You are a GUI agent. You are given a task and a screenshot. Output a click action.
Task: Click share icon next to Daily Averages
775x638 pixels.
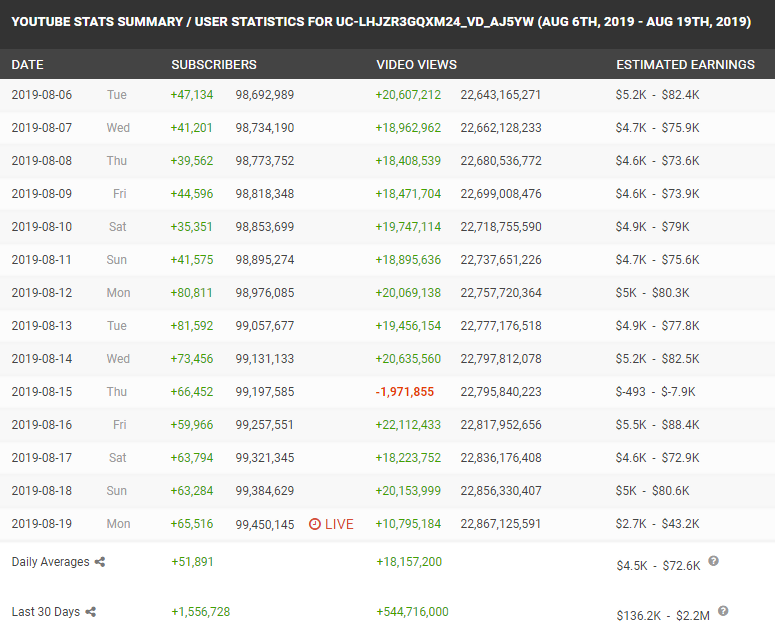[100, 562]
